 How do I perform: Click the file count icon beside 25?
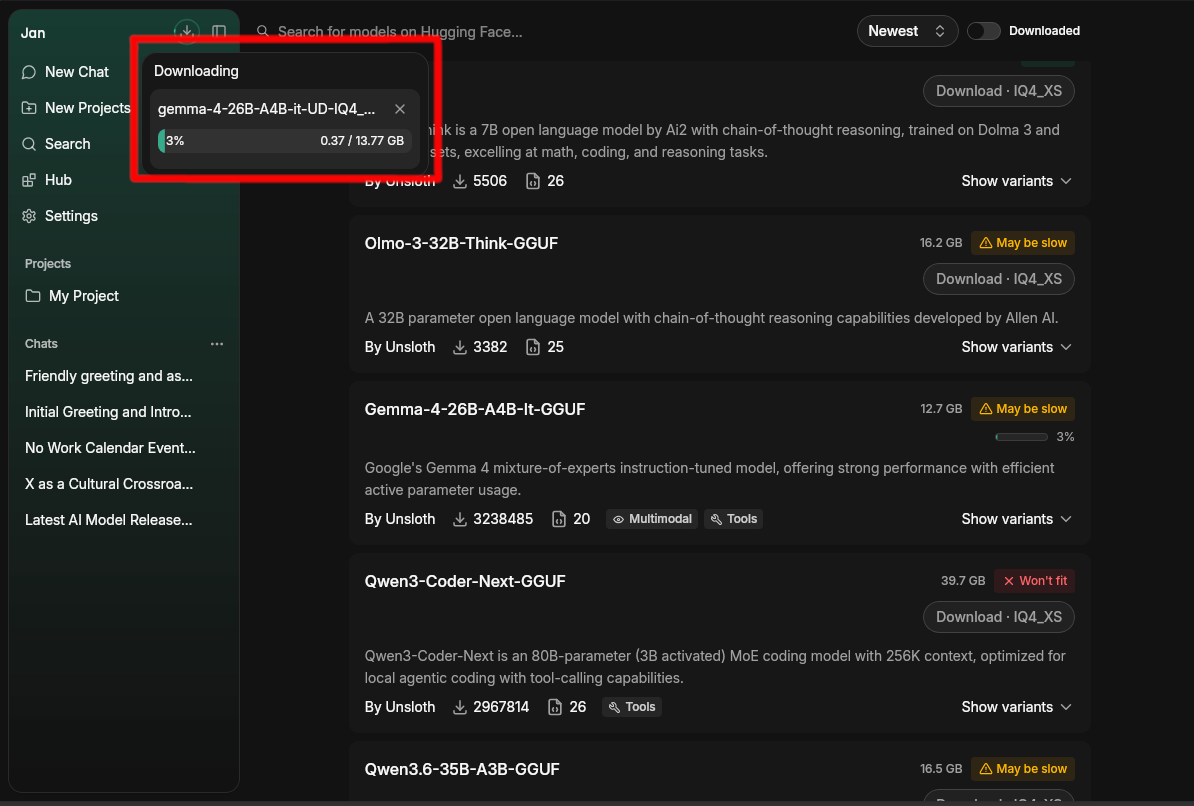(533, 347)
